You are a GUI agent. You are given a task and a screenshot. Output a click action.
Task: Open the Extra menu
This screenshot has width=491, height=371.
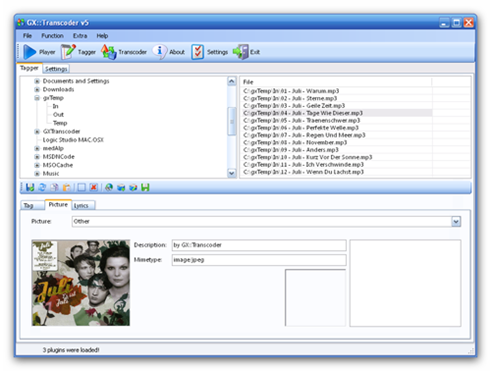coord(80,36)
